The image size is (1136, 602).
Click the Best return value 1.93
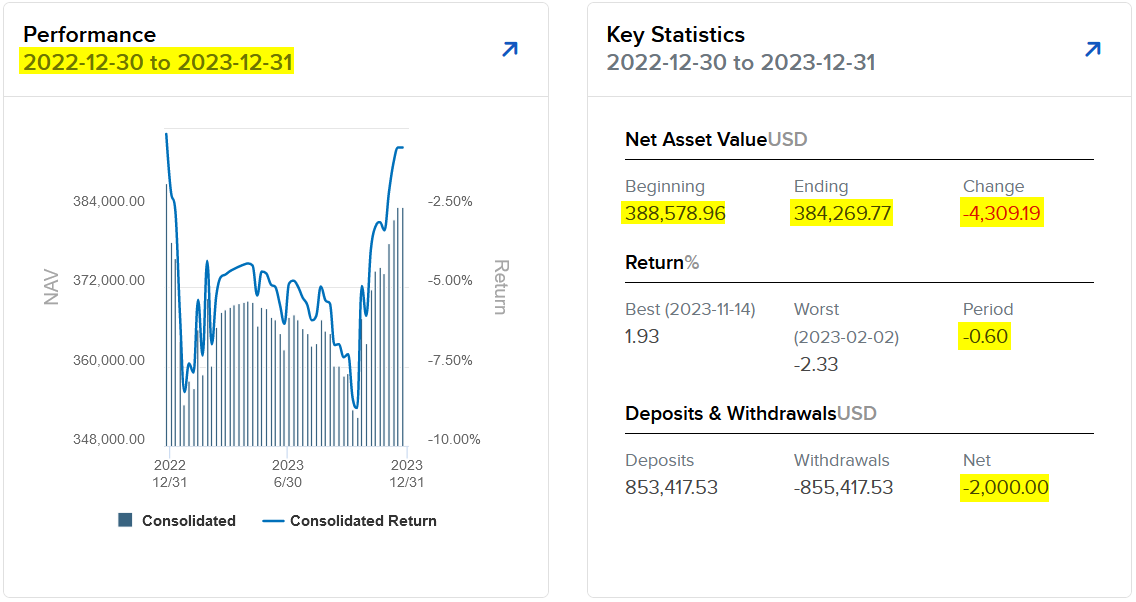pyautogui.click(x=642, y=336)
